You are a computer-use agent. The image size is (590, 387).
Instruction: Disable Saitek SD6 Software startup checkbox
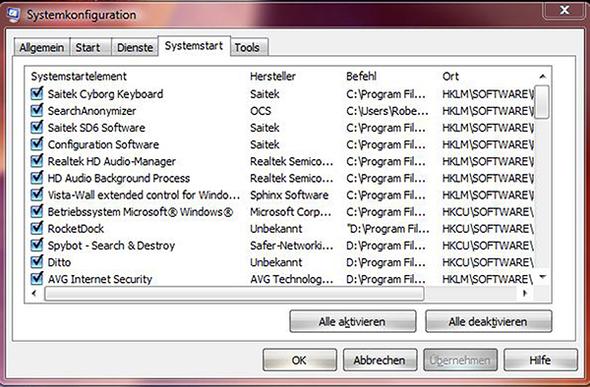click(x=36, y=127)
